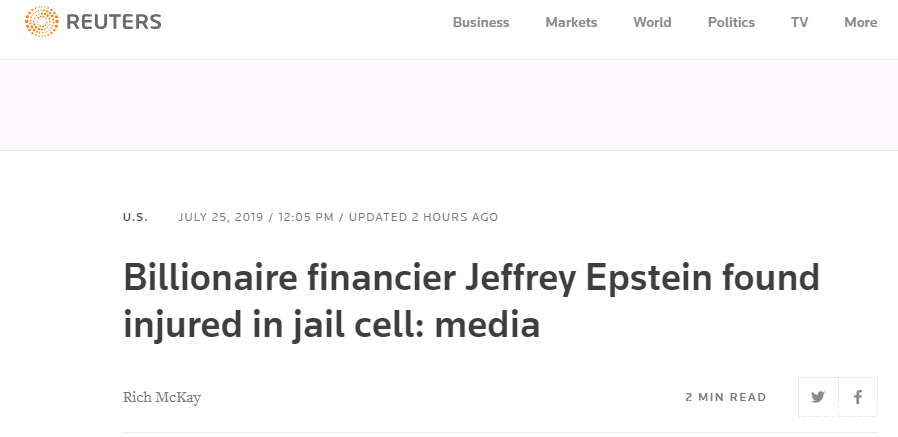This screenshot has height=437, width=898.
Task: Click the July 25, 2019 date
Action: click(222, 217)
